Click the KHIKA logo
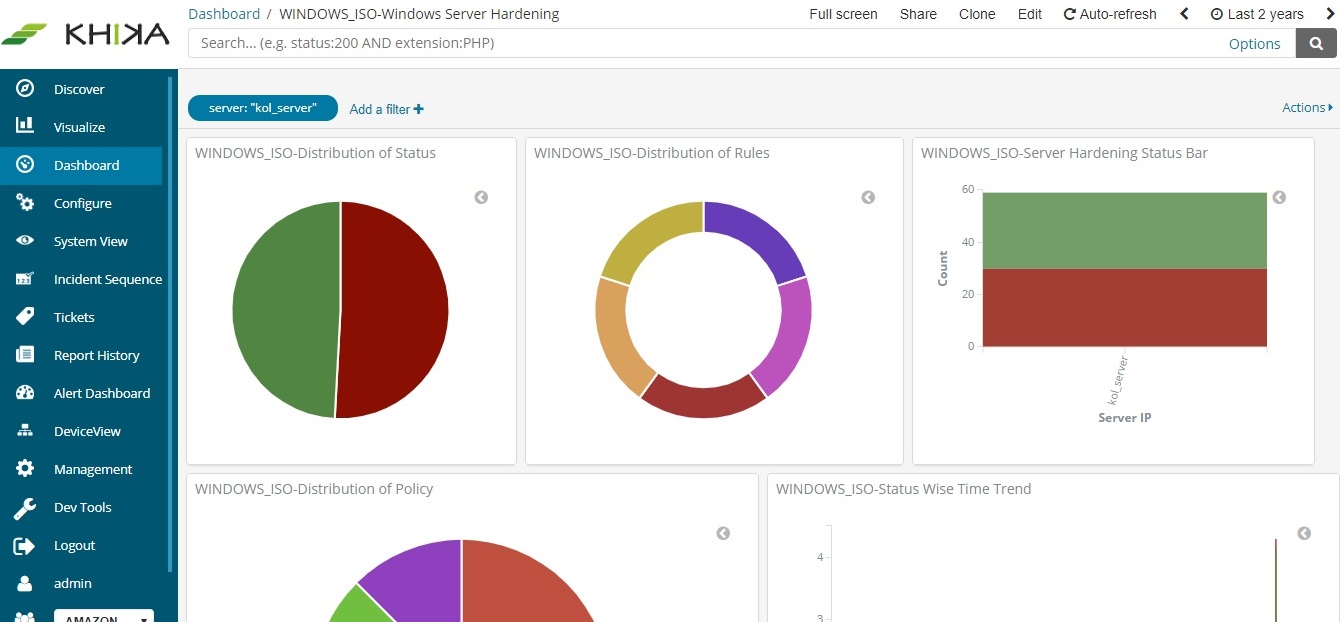1340x622 pixels. point(87,33)
